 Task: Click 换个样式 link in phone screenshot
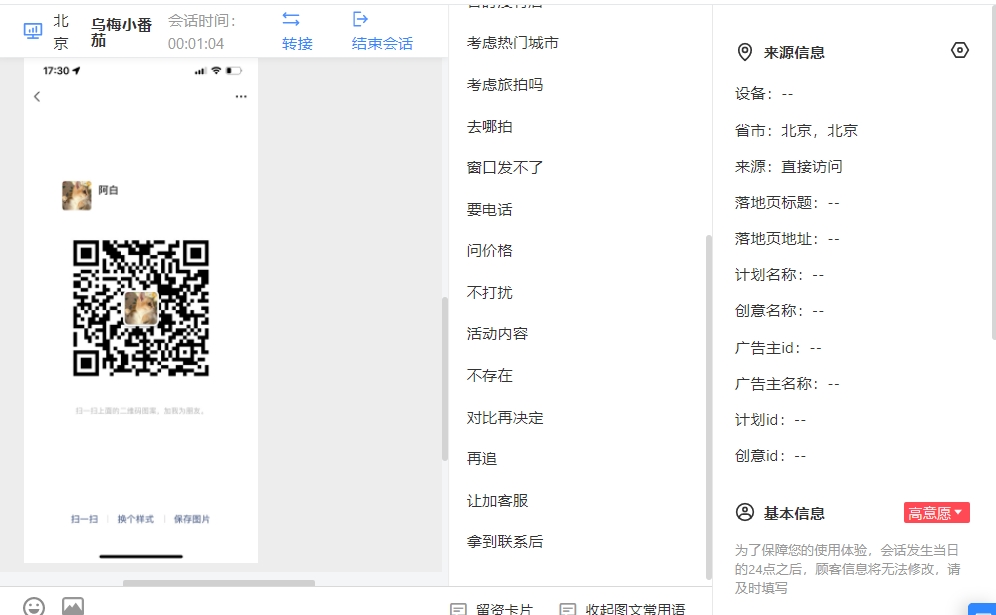click(135, 519)
